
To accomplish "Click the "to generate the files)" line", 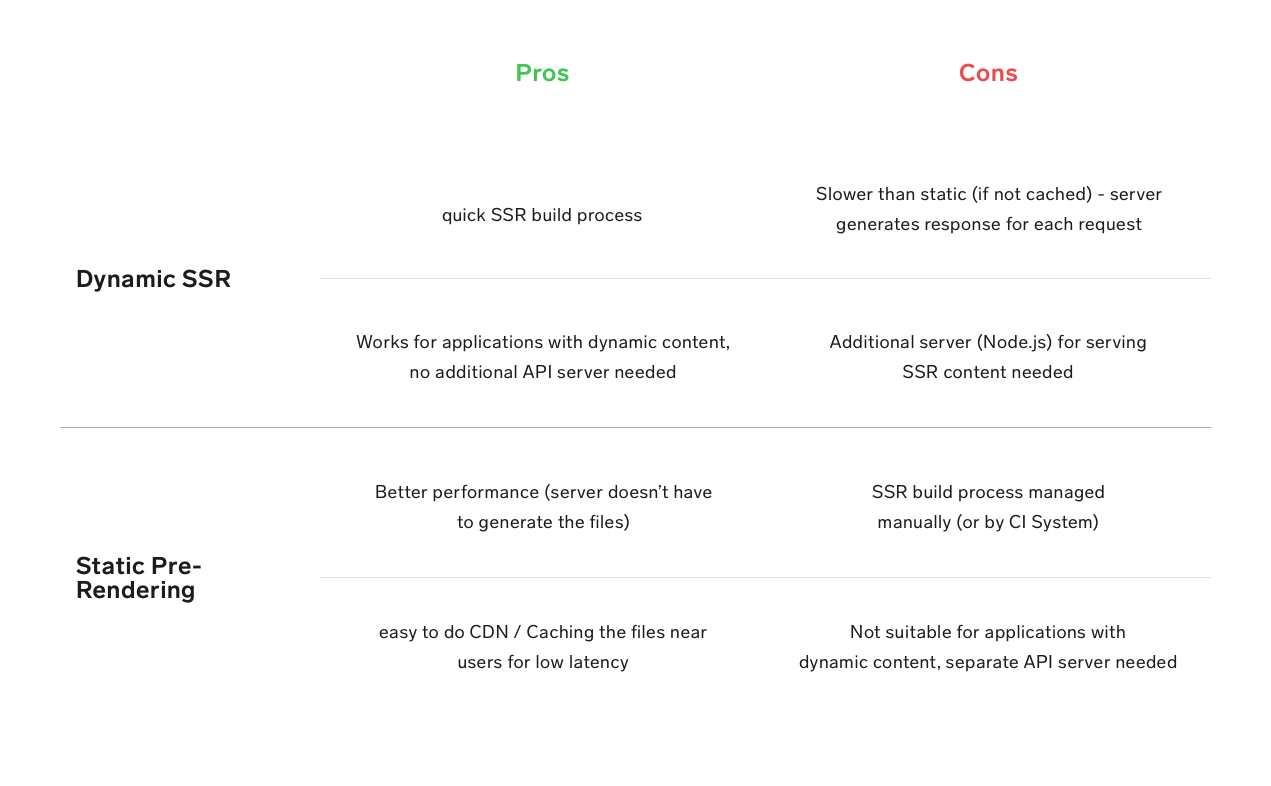I will pos(543,522).
